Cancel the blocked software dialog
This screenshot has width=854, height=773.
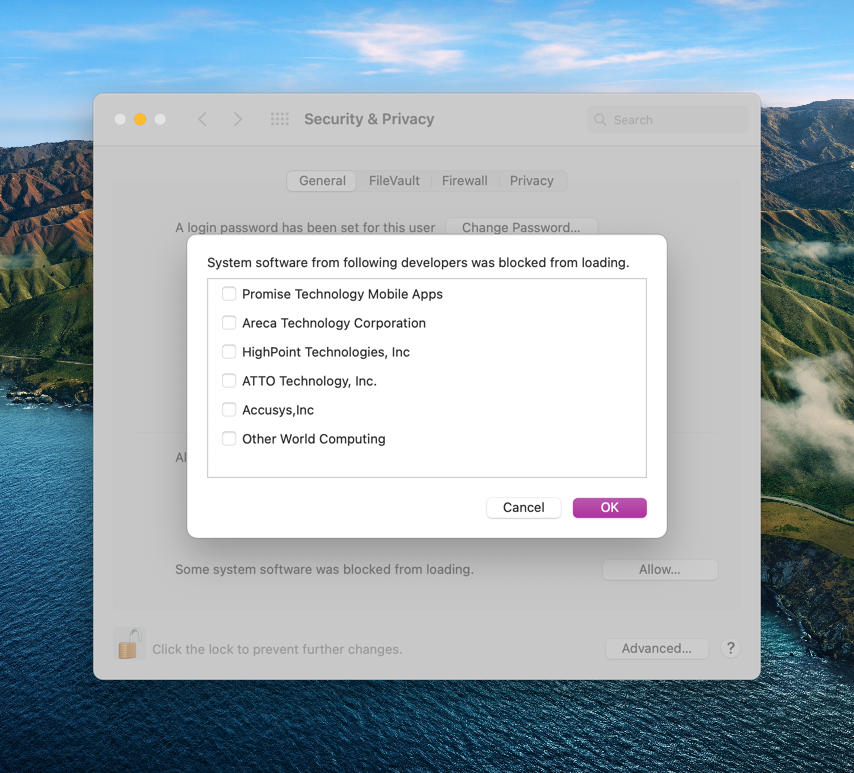[523, 508]
